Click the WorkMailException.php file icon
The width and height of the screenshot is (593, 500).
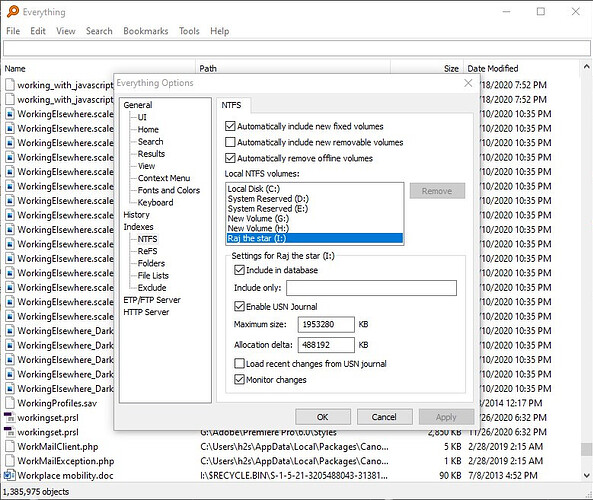[10, 461]
